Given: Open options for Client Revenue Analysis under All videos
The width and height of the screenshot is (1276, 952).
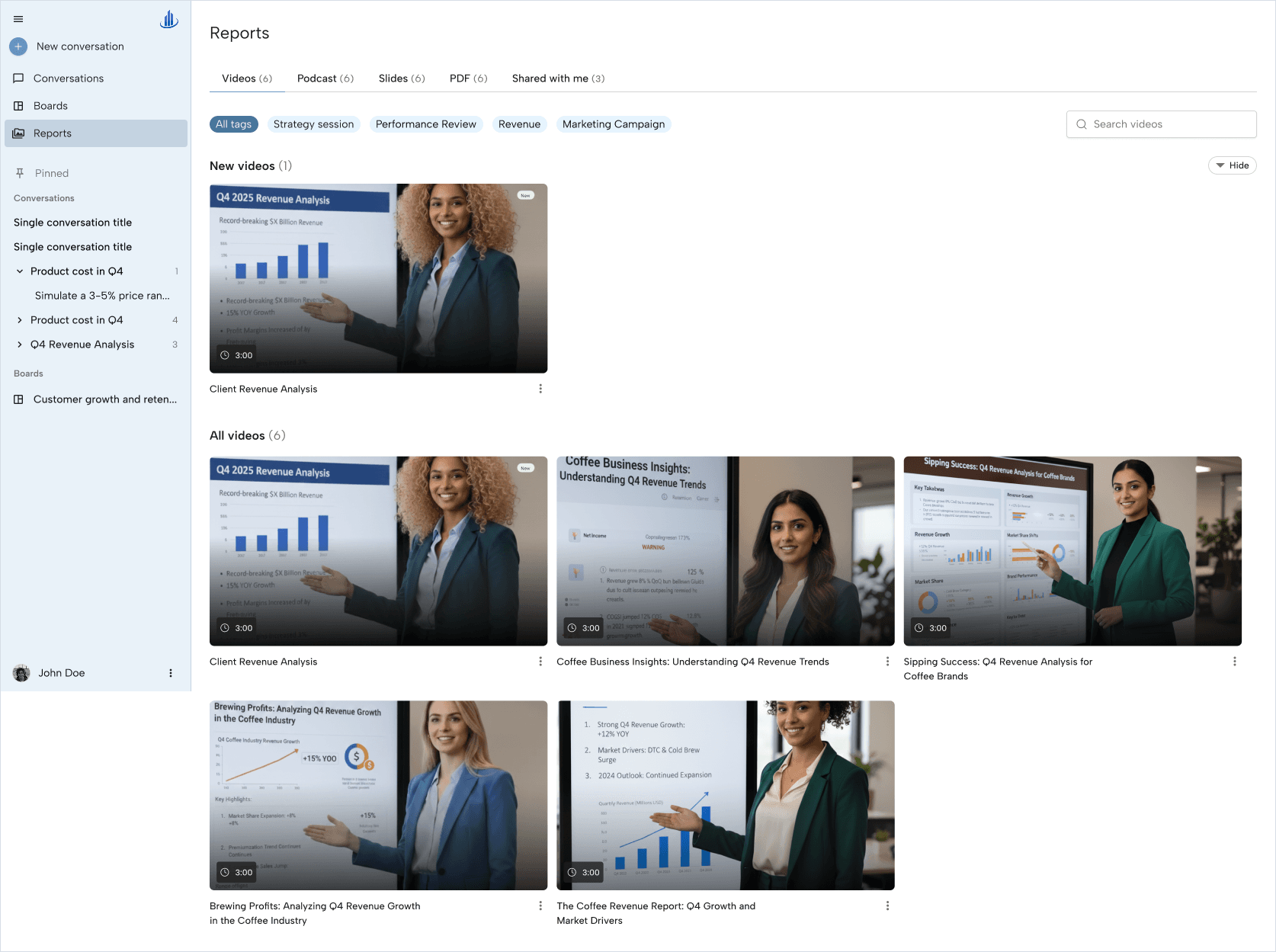Looking at the screenshot, I should [x=540, y=662].
